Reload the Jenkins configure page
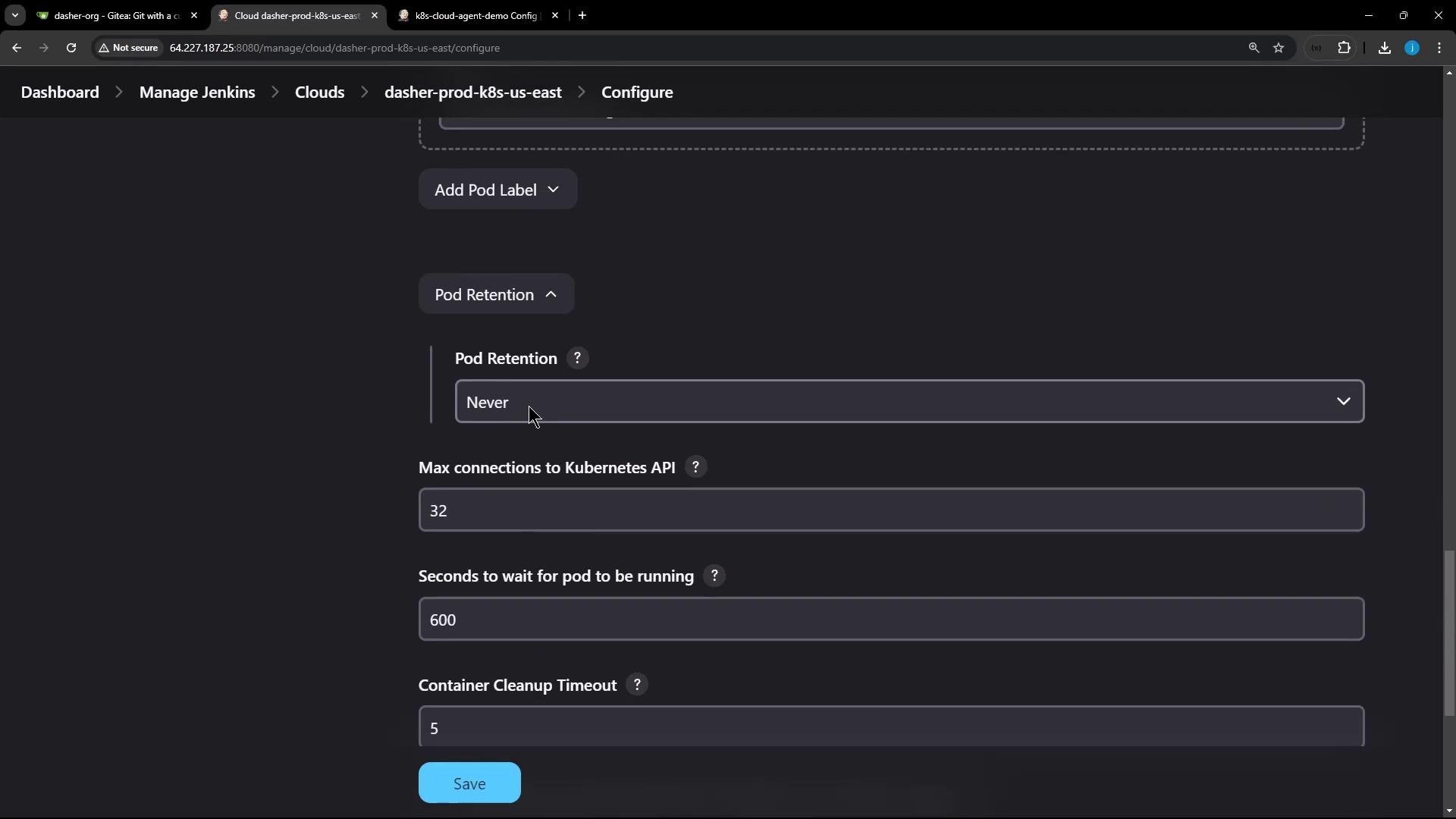The width and height of the screenshot is (1456, 819). [x=71, y=48]
